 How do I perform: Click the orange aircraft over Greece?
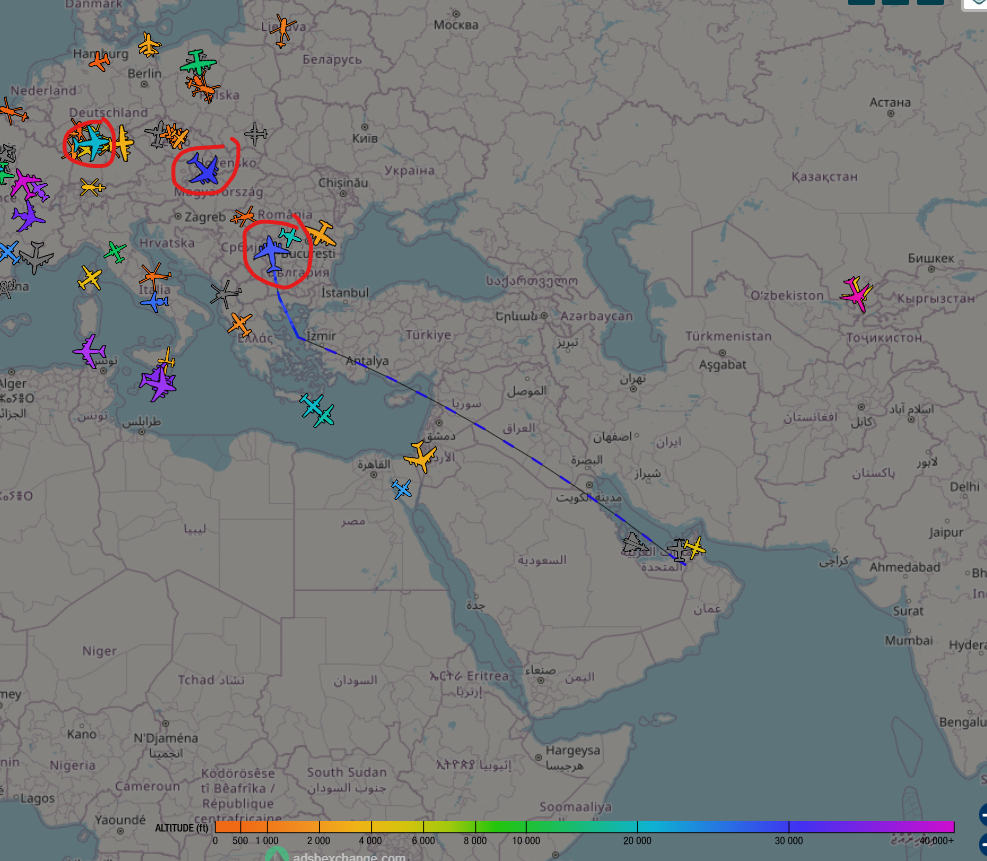[x=240, y=324]
